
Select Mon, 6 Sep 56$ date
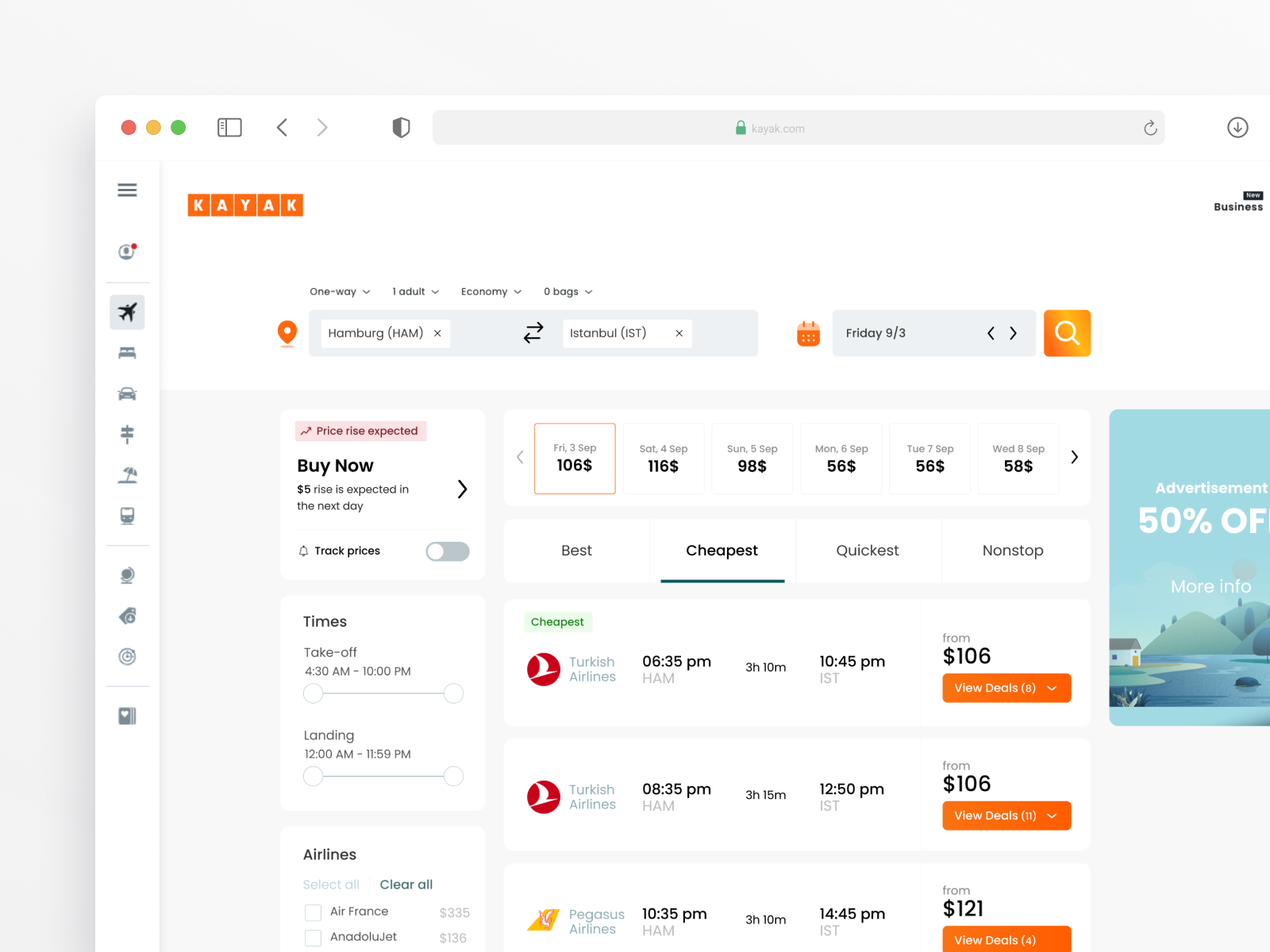(841, 459)
